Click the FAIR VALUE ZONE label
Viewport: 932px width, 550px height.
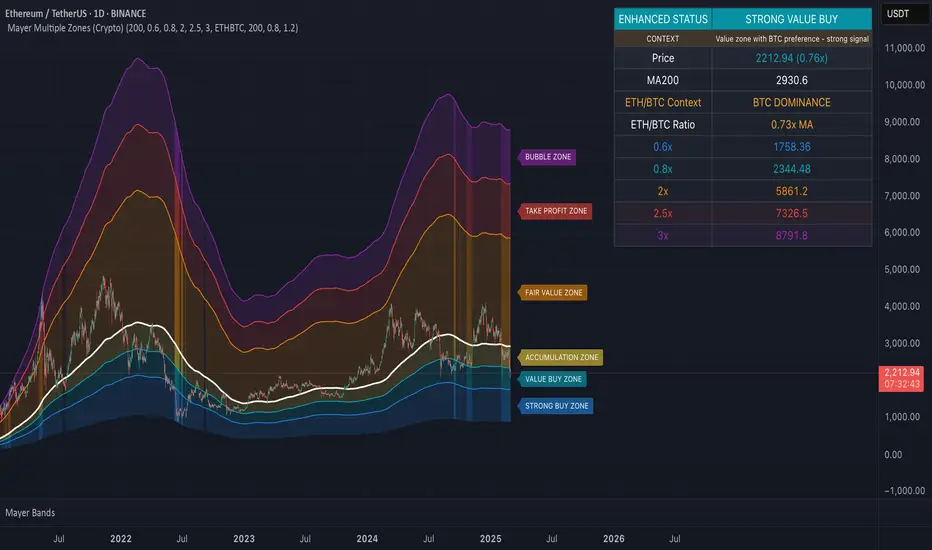(x=553, y=293)
